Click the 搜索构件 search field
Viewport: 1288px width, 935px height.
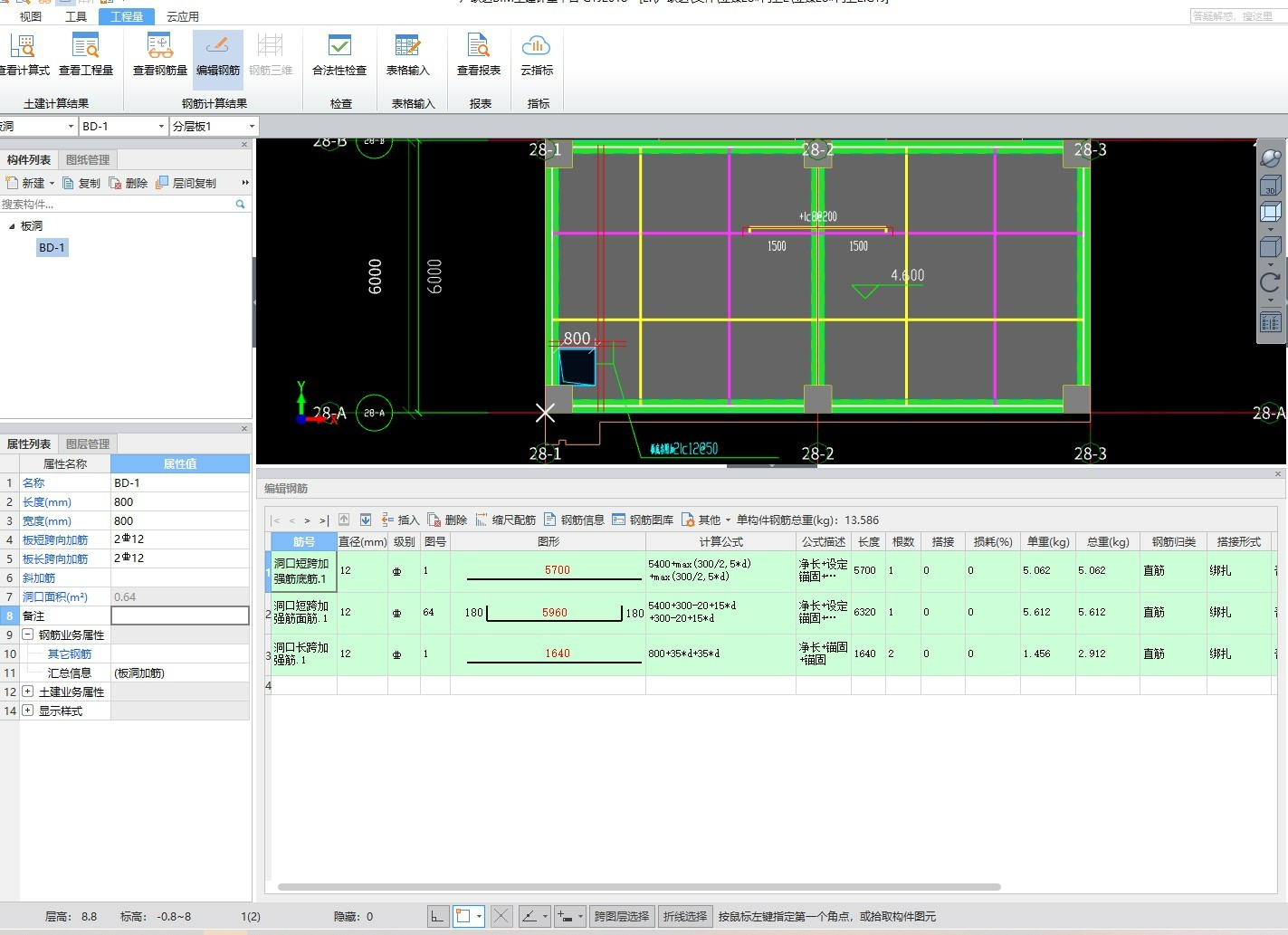(x=116, y=205)
